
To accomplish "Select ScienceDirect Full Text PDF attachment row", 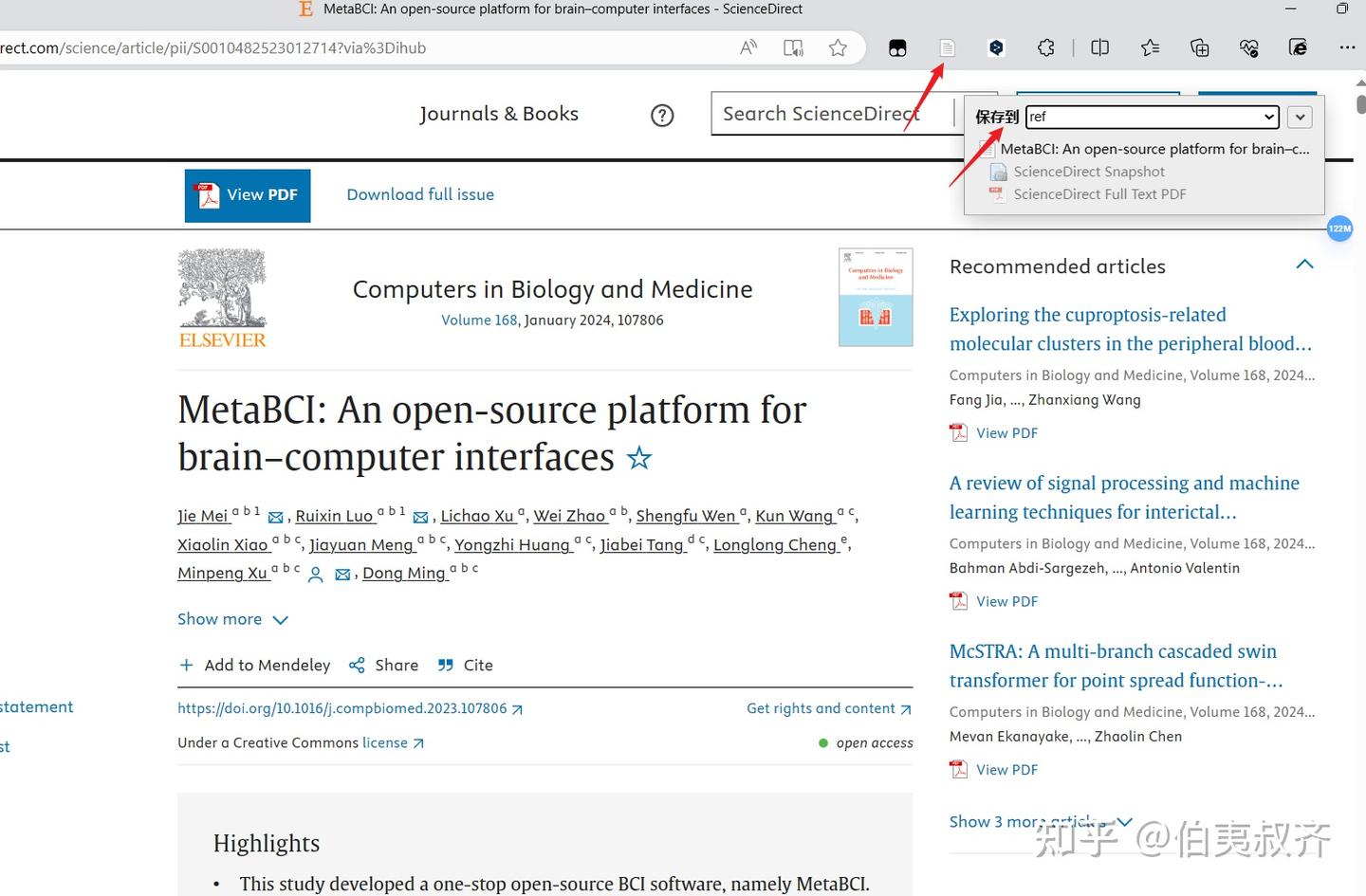I will tap(1088, 194).
